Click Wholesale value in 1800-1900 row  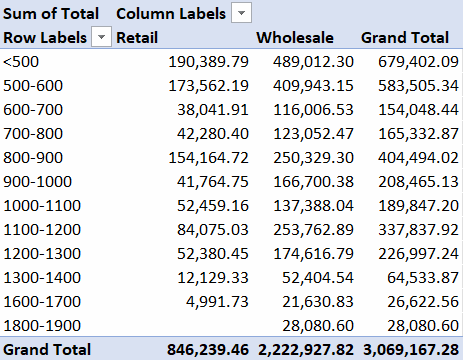[x=318, y=326]
